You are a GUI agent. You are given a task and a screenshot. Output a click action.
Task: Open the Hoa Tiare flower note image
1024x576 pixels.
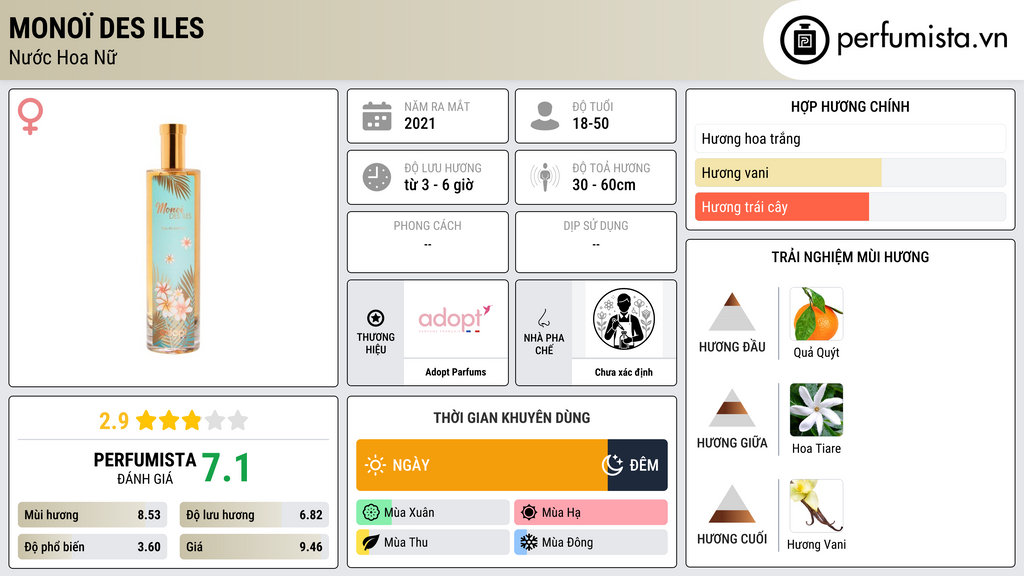[x=816, y=410]
